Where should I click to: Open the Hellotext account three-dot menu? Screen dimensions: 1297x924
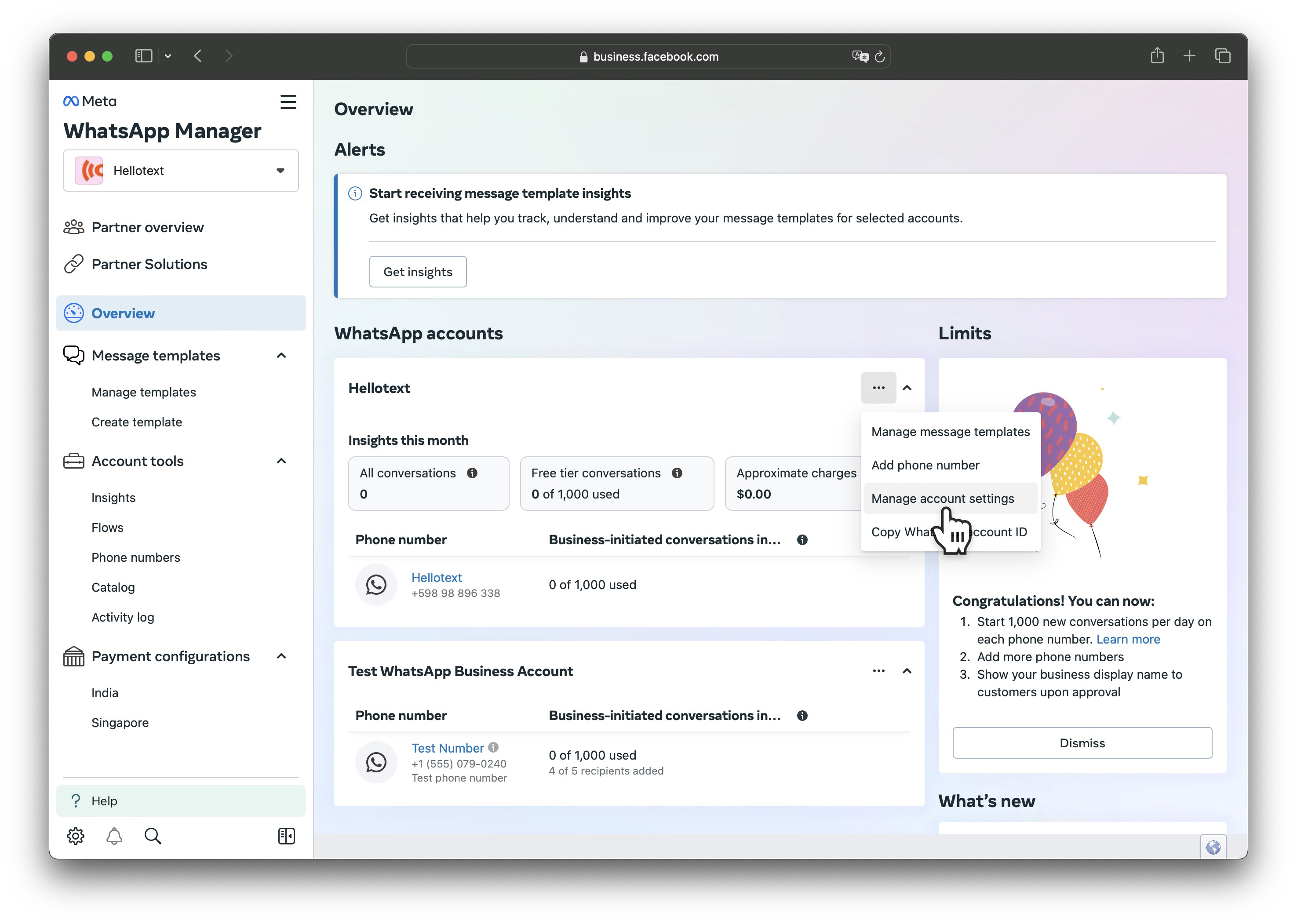[879, 387]
